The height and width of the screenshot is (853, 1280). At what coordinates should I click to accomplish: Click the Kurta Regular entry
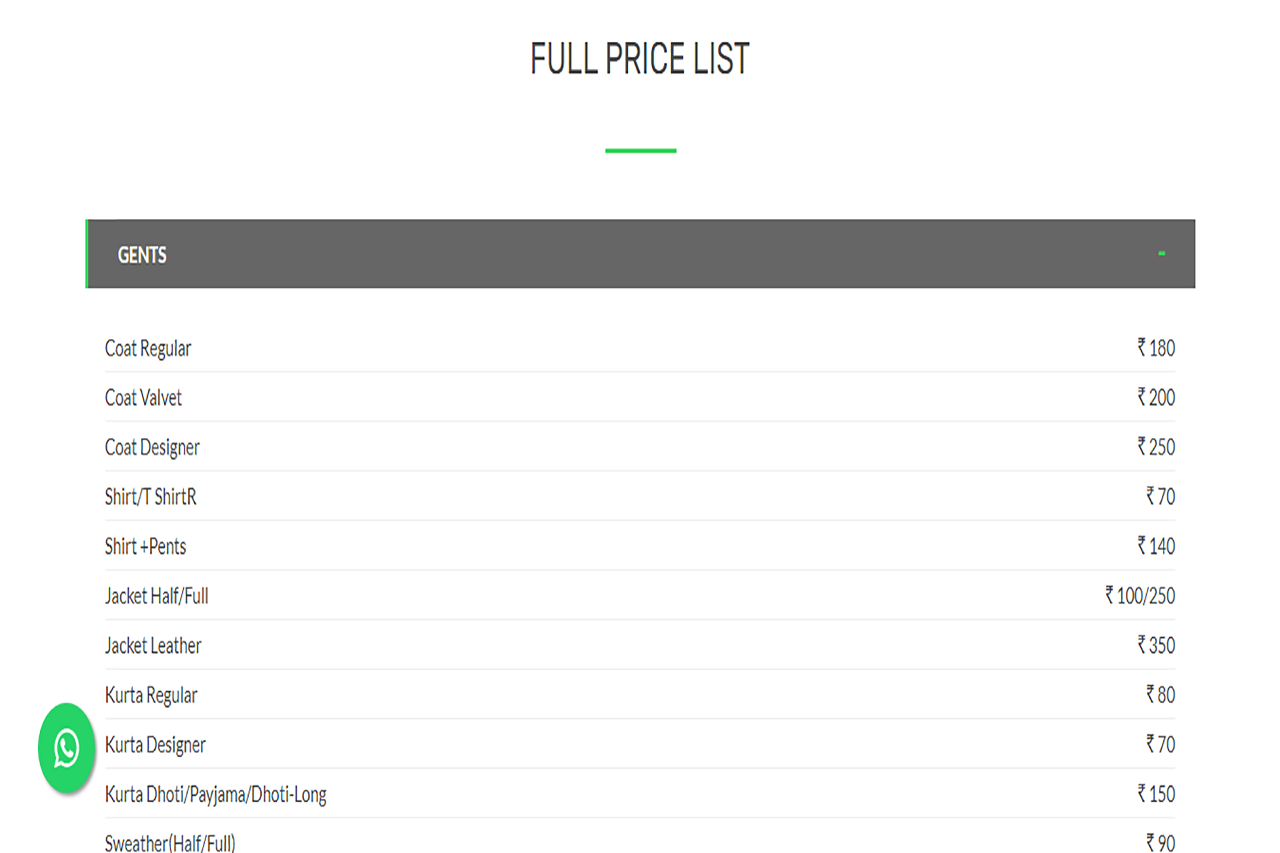[x=640, y=695]
